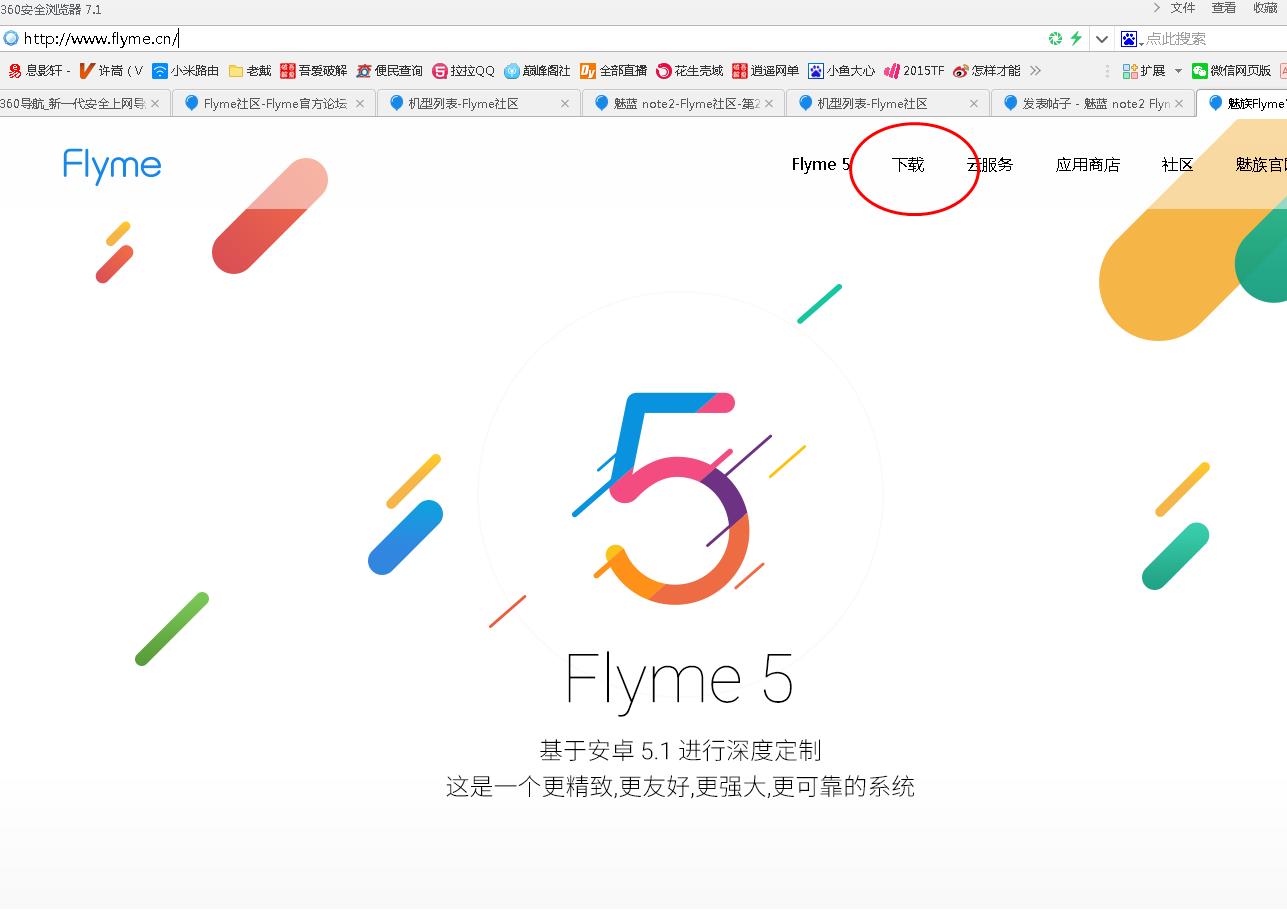Switch to 发表帖子 - 魅蓝 note2 tab
The height and width of the screenshot is (915, 1287).
click(x=1092, y=103)
